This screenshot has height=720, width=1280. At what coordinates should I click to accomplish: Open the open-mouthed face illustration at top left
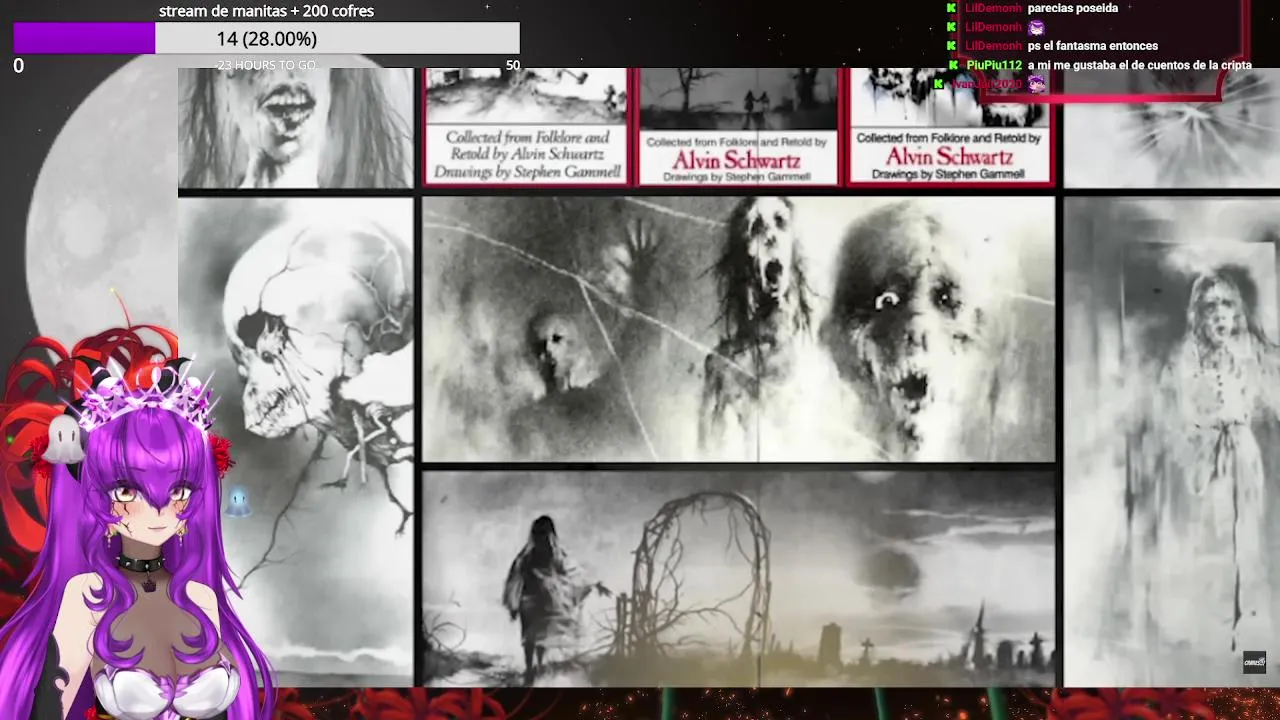tap(296, 128)
